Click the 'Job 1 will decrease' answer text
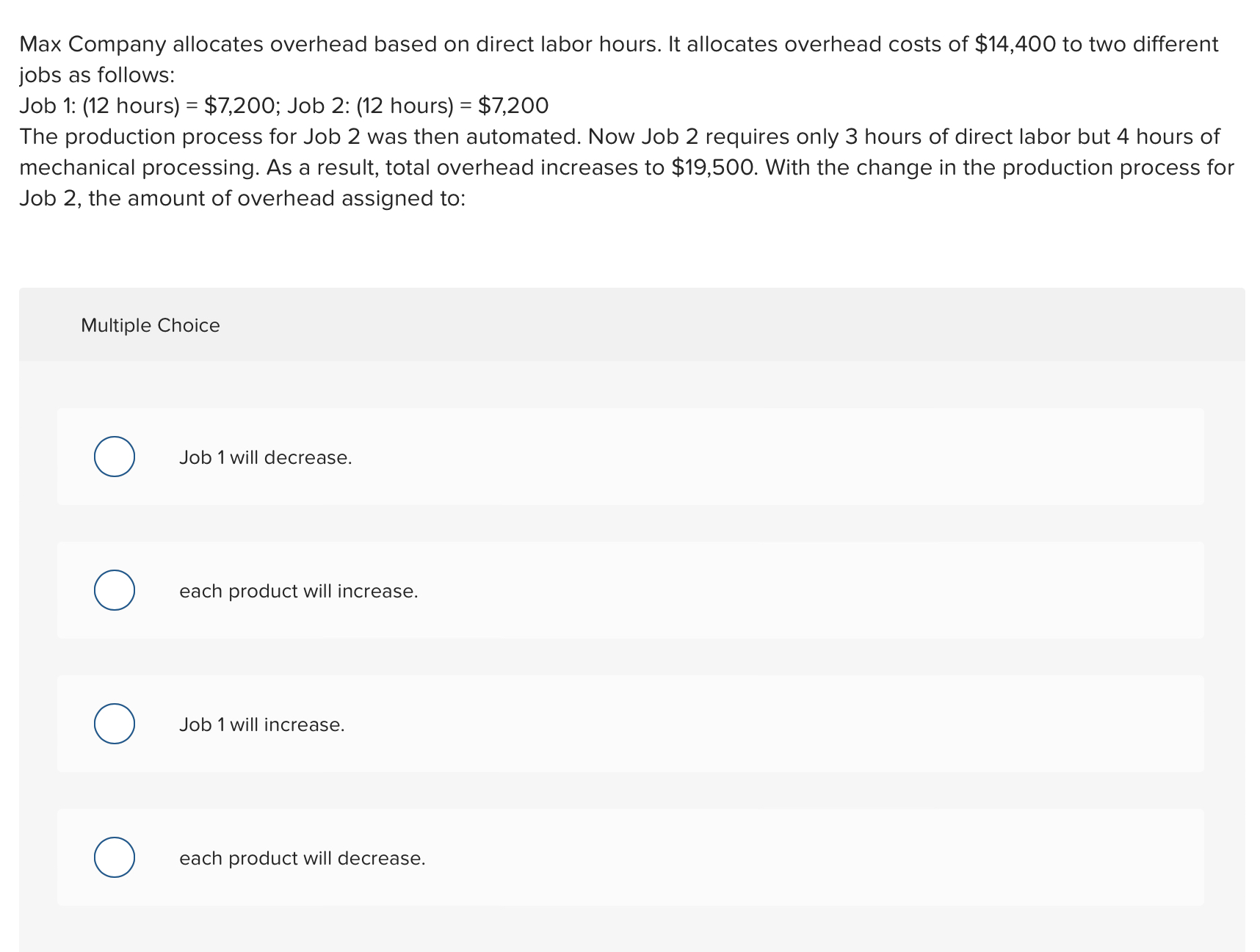Image resolution: width=1260 pixels, height=952 pixels. coord(266,457)
